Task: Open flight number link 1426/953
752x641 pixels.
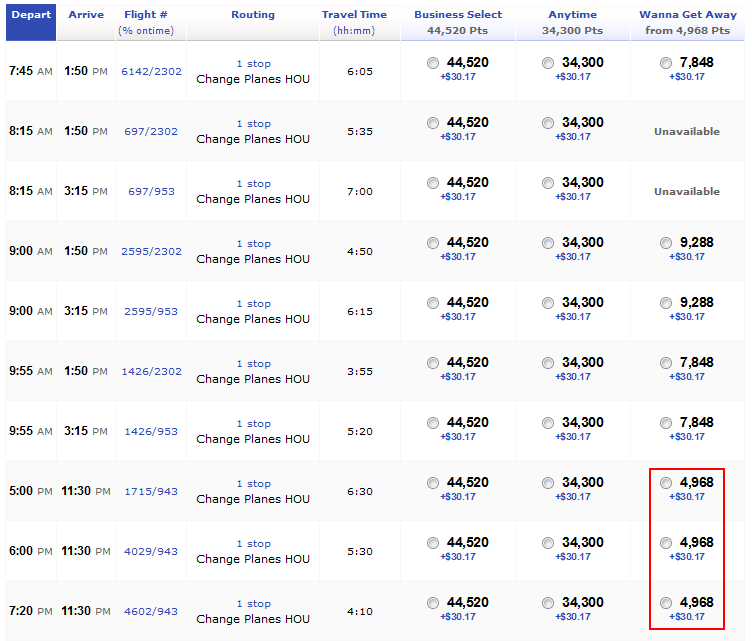Action: coord(151,431)
